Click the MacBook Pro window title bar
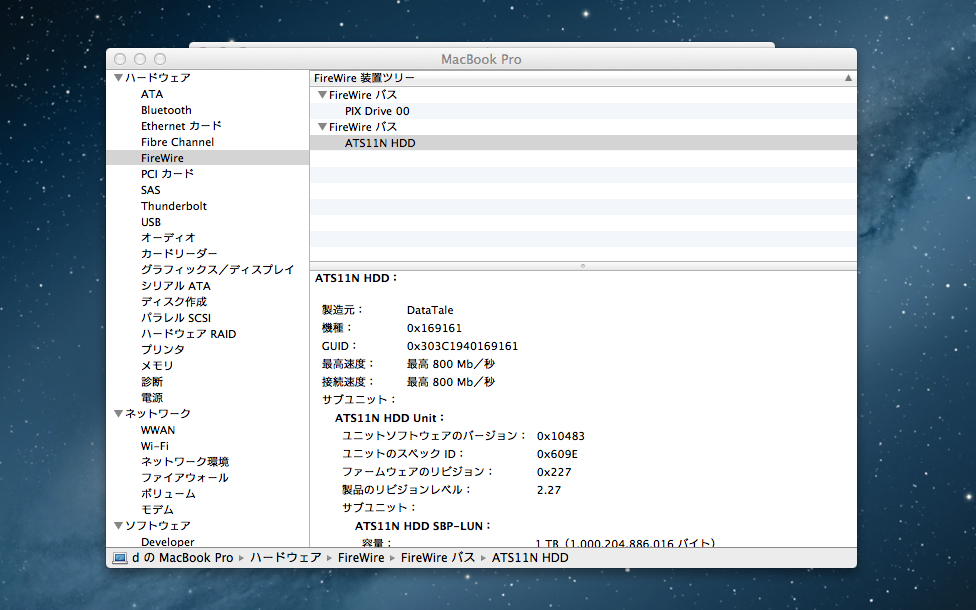 (481, 59)
